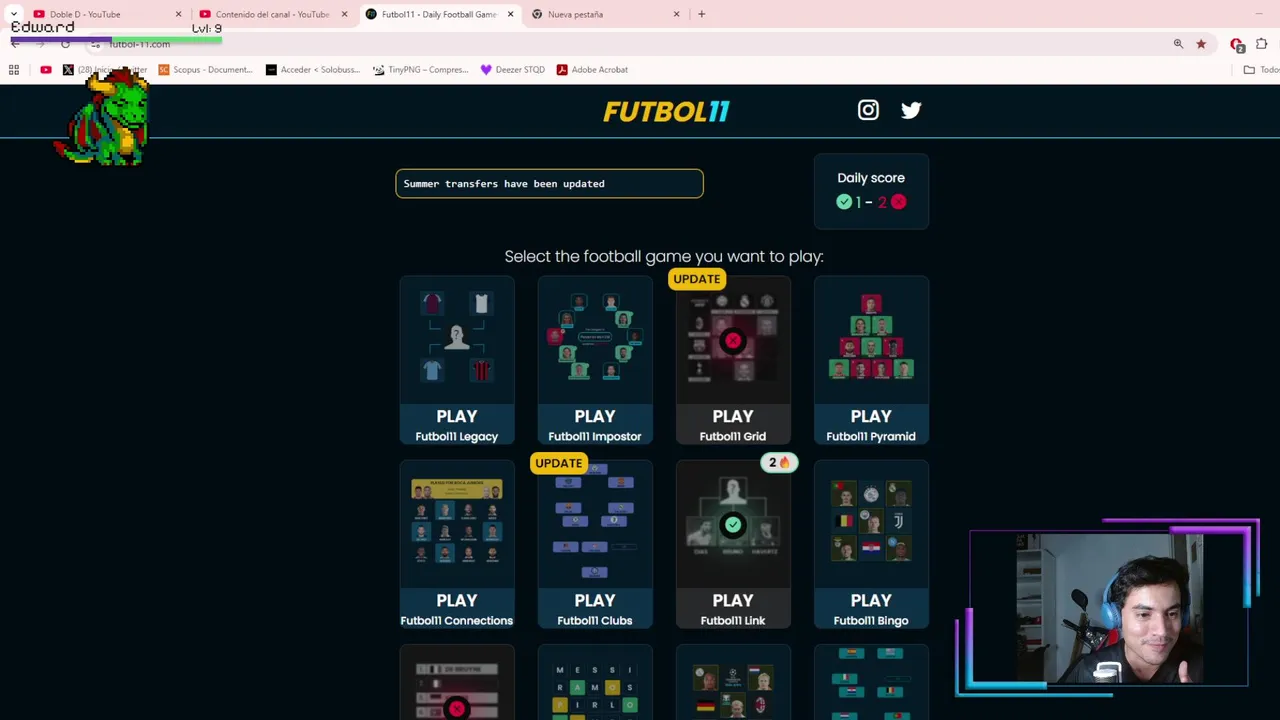
Task: Click the UPDATE badge above Futbol11 Grid
Action: click(696, 279)
